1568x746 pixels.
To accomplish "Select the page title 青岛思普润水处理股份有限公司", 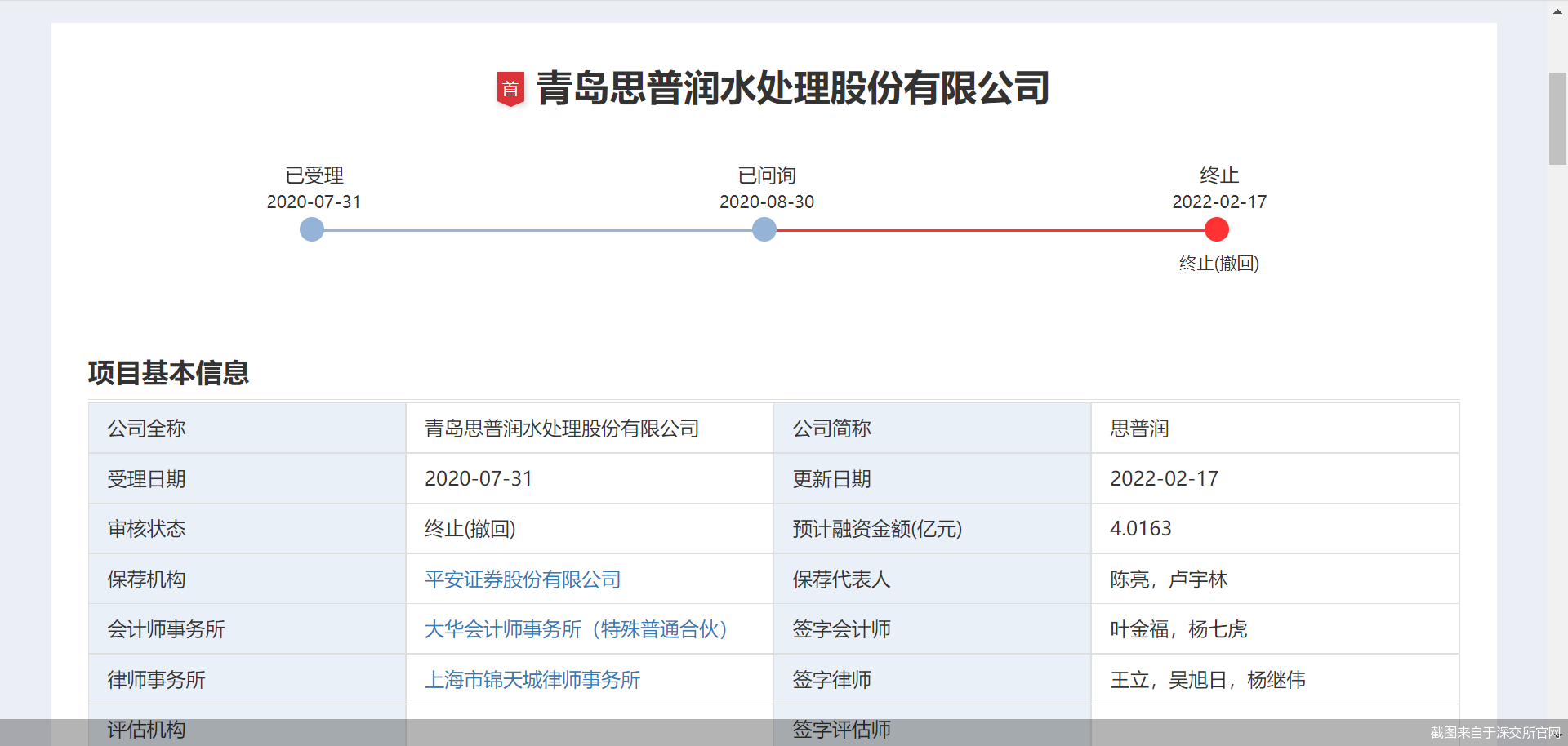I will coord(793,88).
